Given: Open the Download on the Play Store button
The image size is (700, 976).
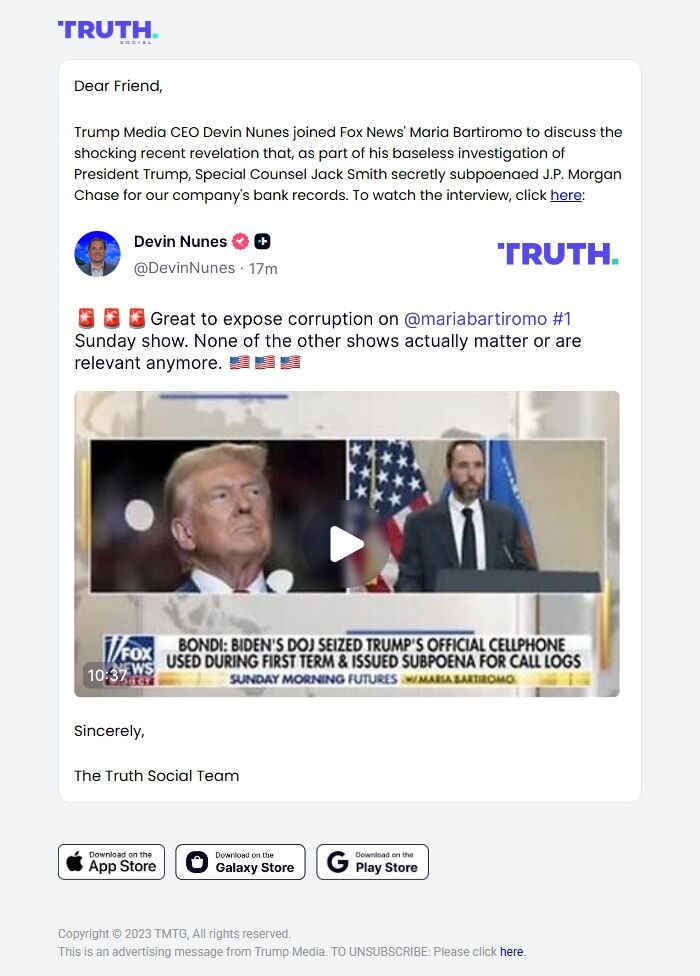Looking at the screenshot, I should [372, 862].
